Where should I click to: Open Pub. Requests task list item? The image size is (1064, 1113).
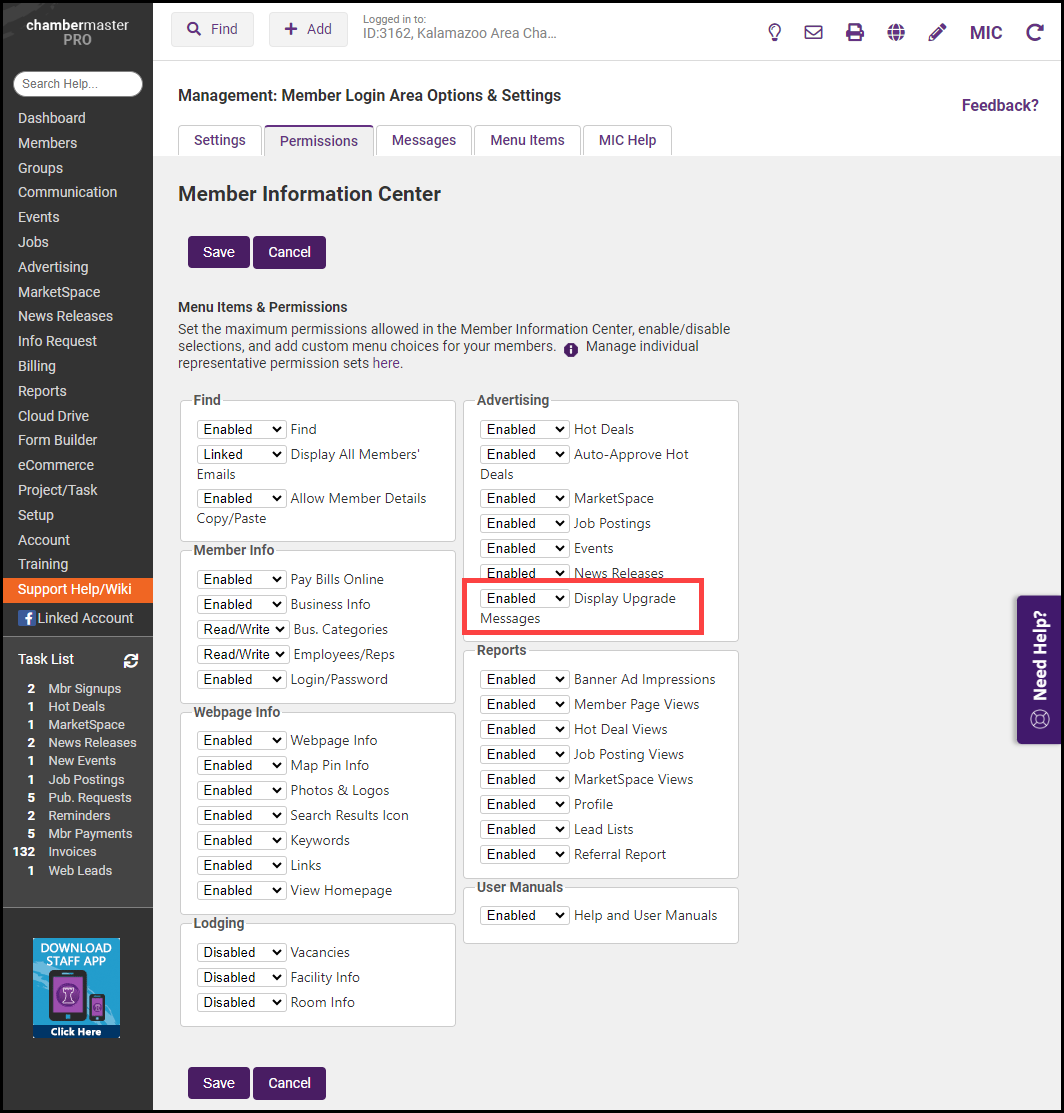(89, 798)
